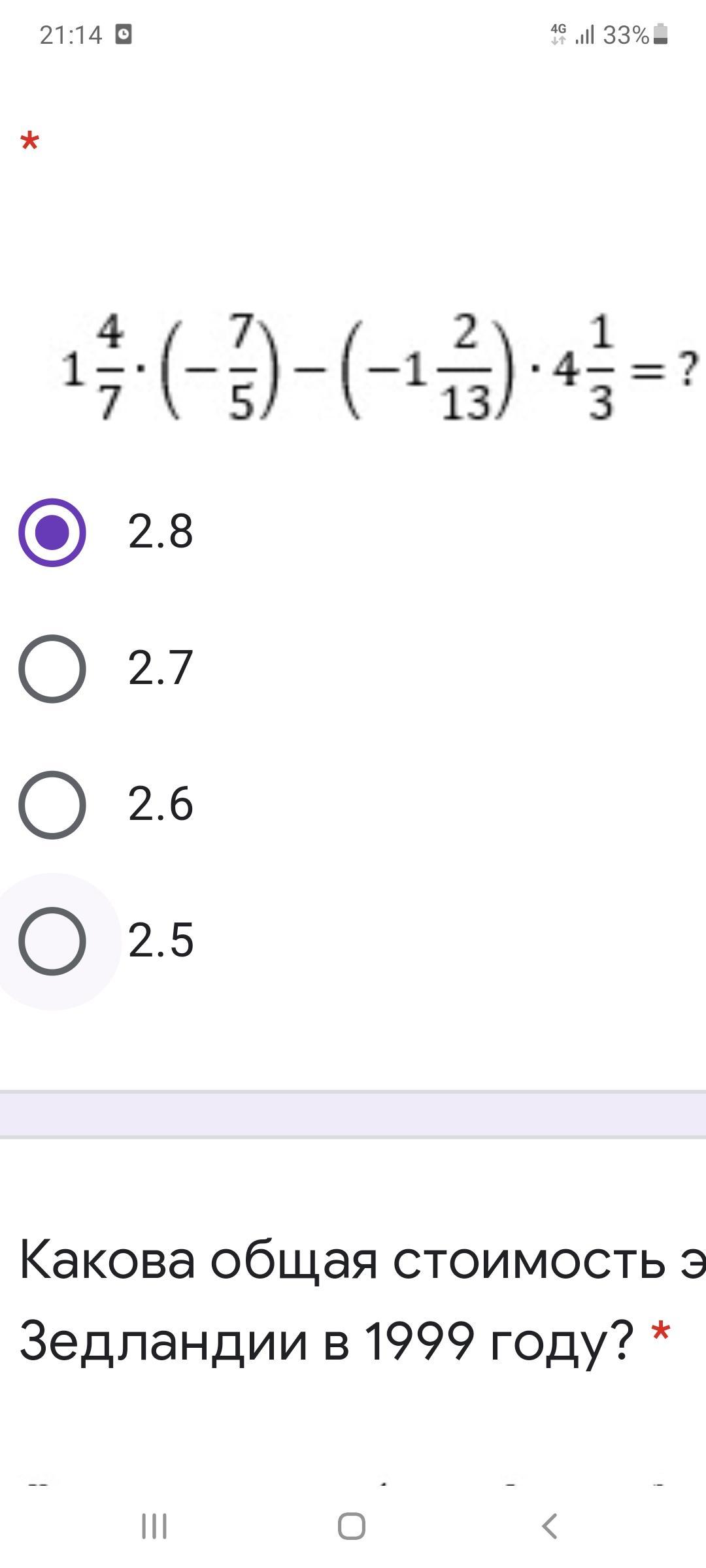
Task: Tap the 33% battery percentage text
Action: click(x=626, y=35)
